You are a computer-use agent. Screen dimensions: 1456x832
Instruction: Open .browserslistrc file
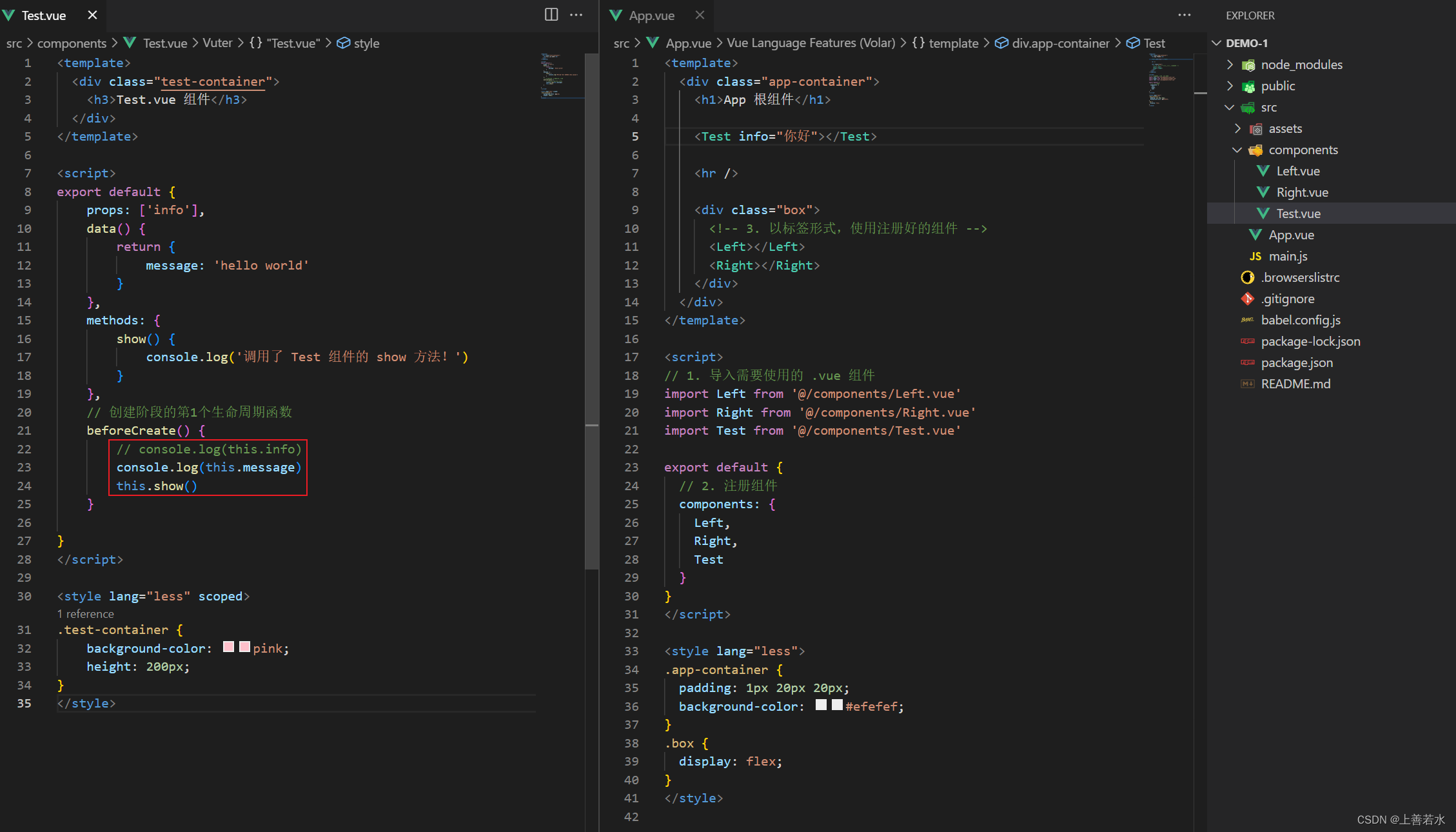(1300, 277)
